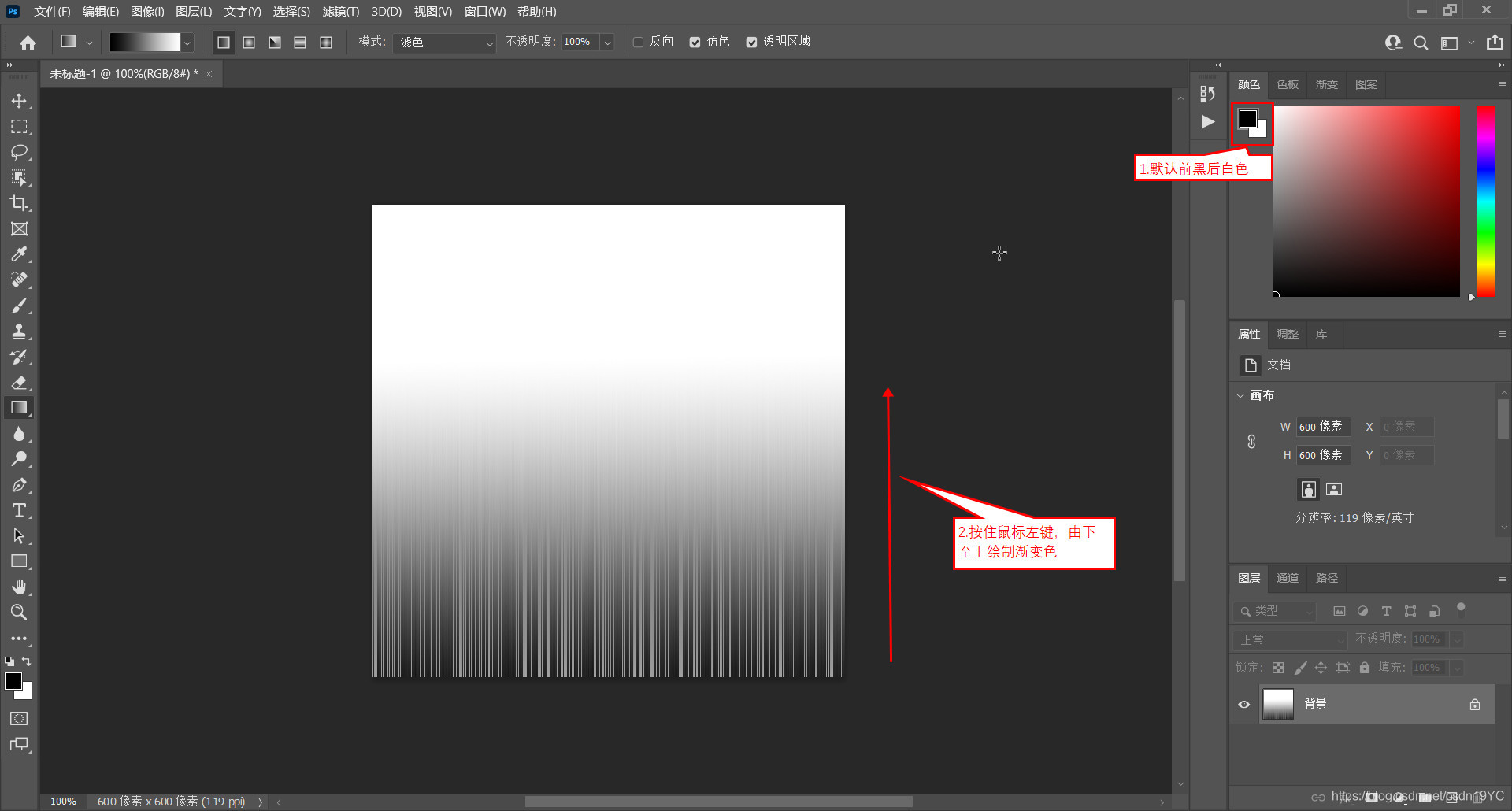The height and width of the screenshot is (811, 1512).
Task: Click the Home button in options bar
Action: pos(28,43)
